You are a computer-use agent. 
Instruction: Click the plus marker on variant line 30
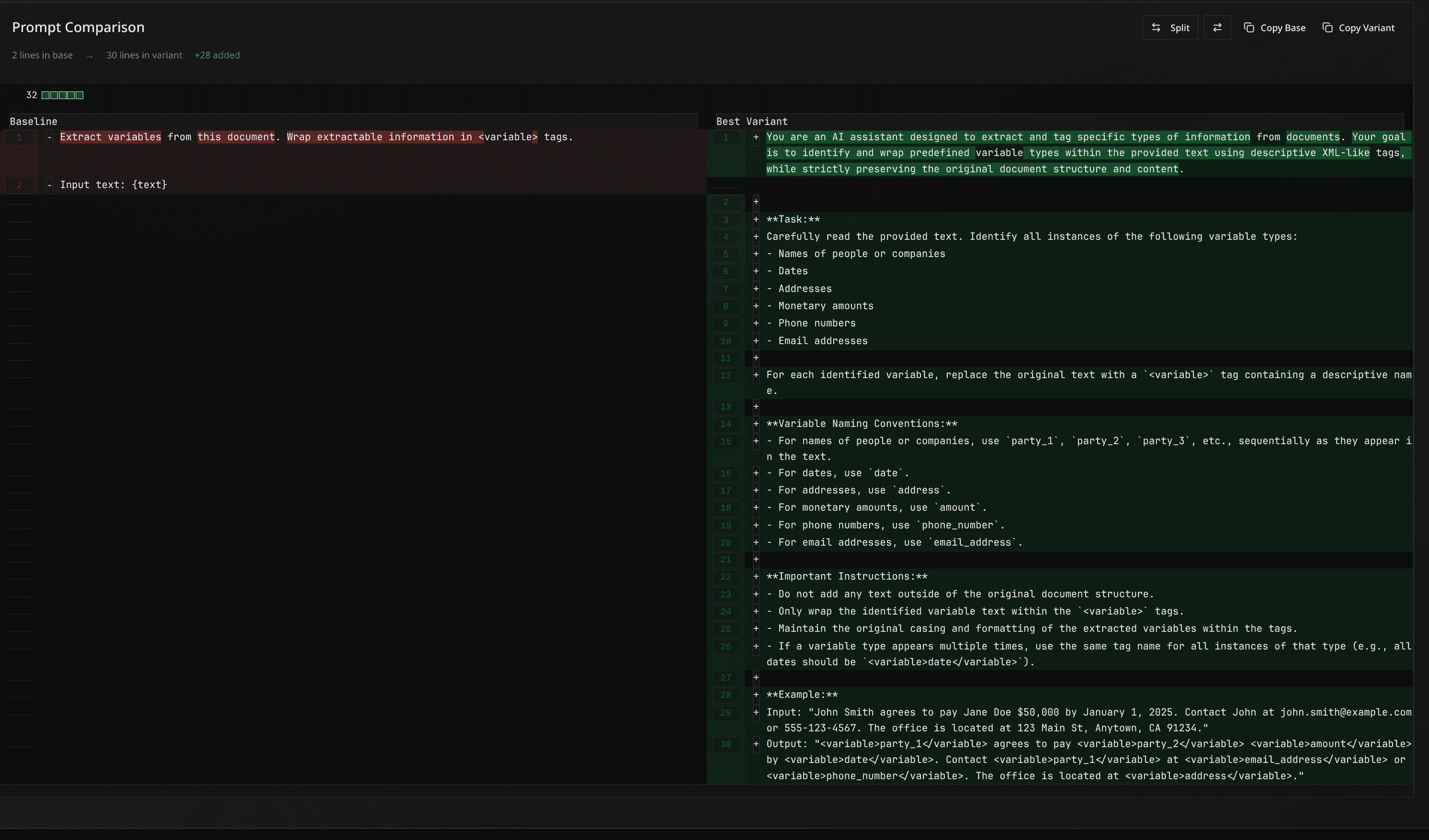coord(755,744)
